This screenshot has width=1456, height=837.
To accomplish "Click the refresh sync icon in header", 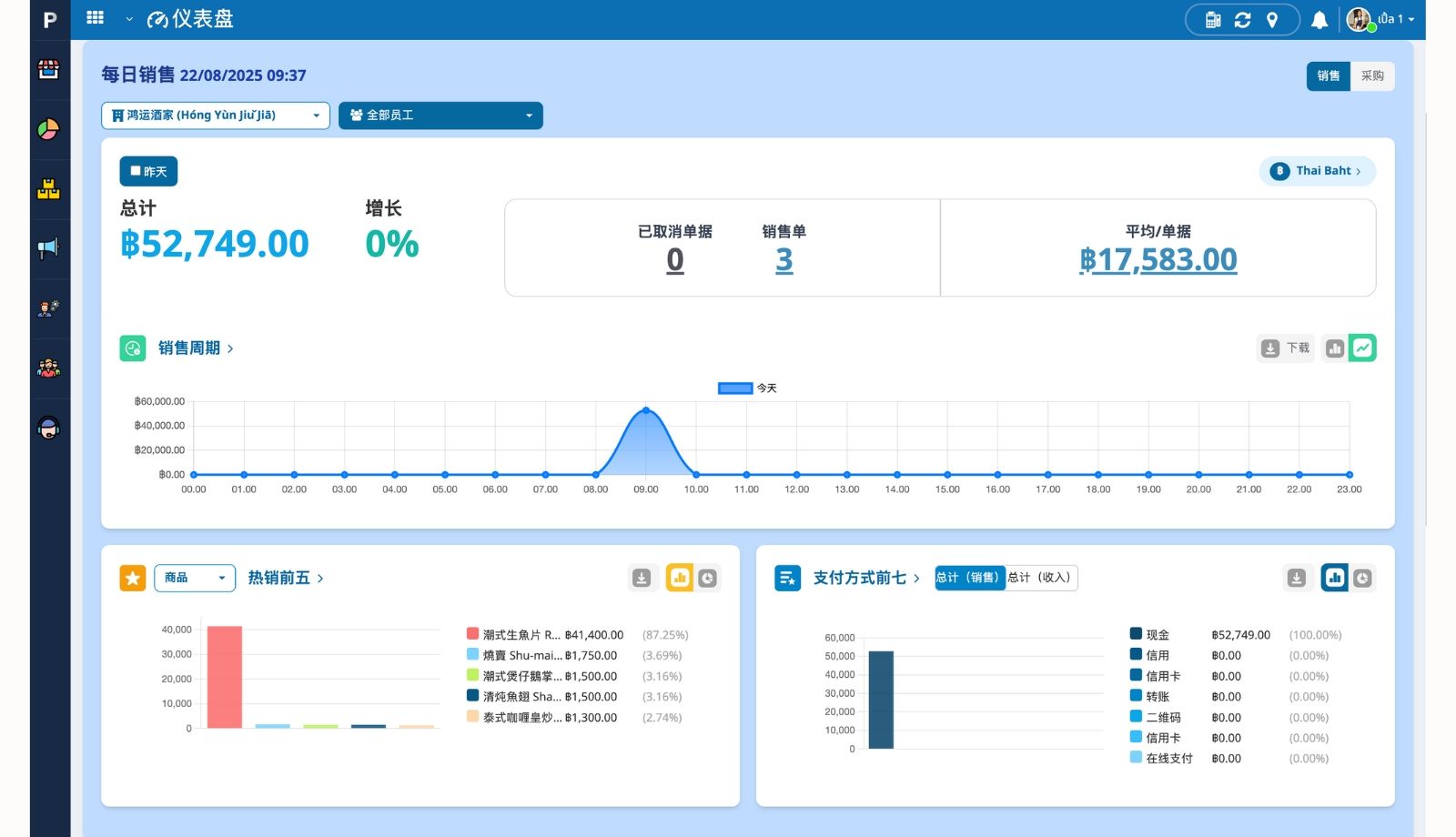I will tap(1242, 20).
